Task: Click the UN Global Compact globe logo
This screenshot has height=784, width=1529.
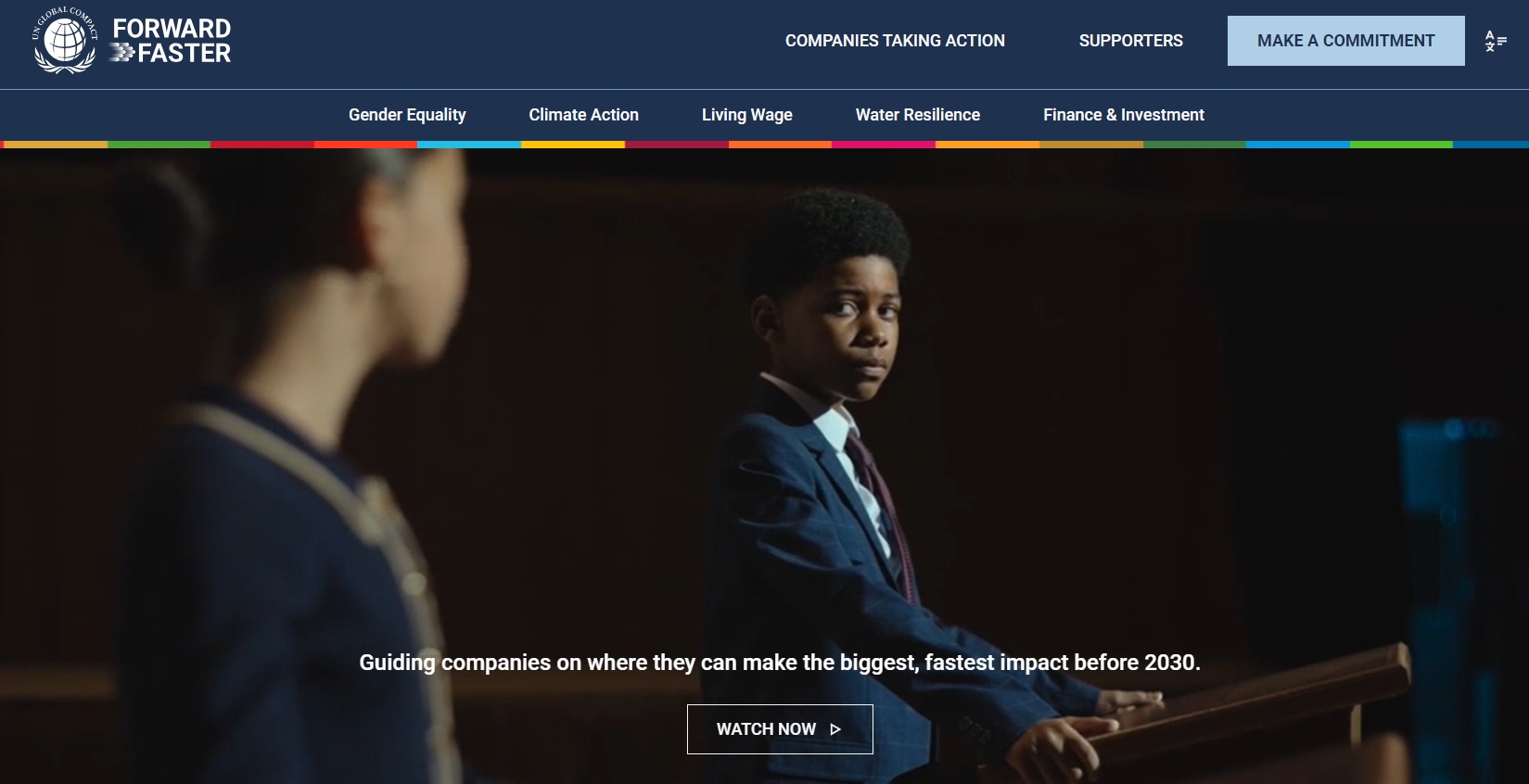Action: click(64, 41)
